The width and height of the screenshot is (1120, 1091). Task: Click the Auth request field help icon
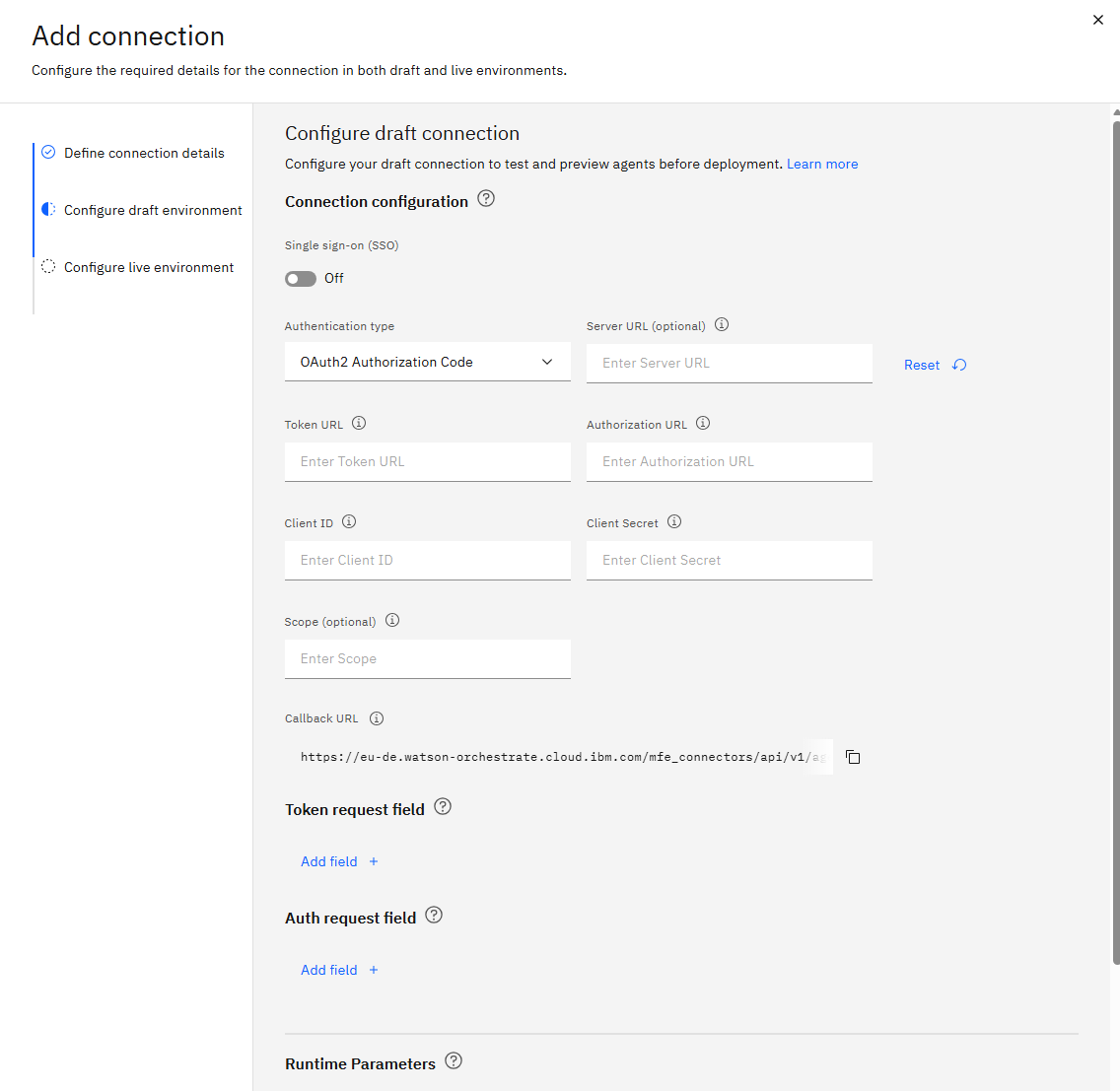434,916
